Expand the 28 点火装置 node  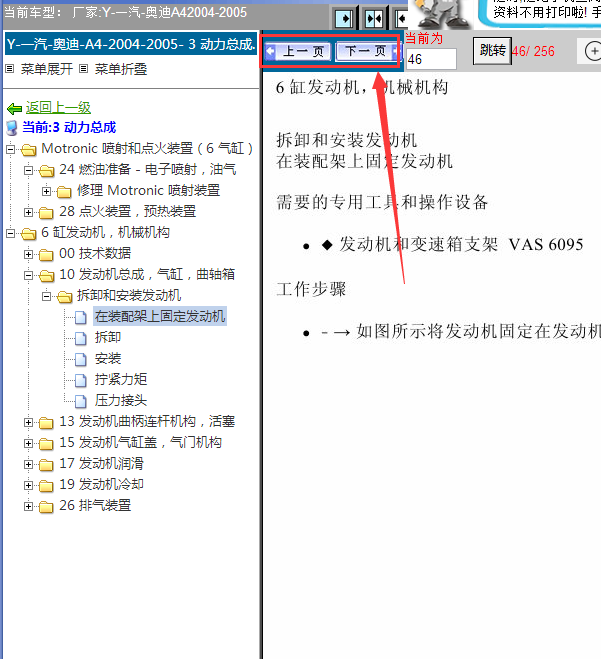pyautogui.click(x=28, y=212)
